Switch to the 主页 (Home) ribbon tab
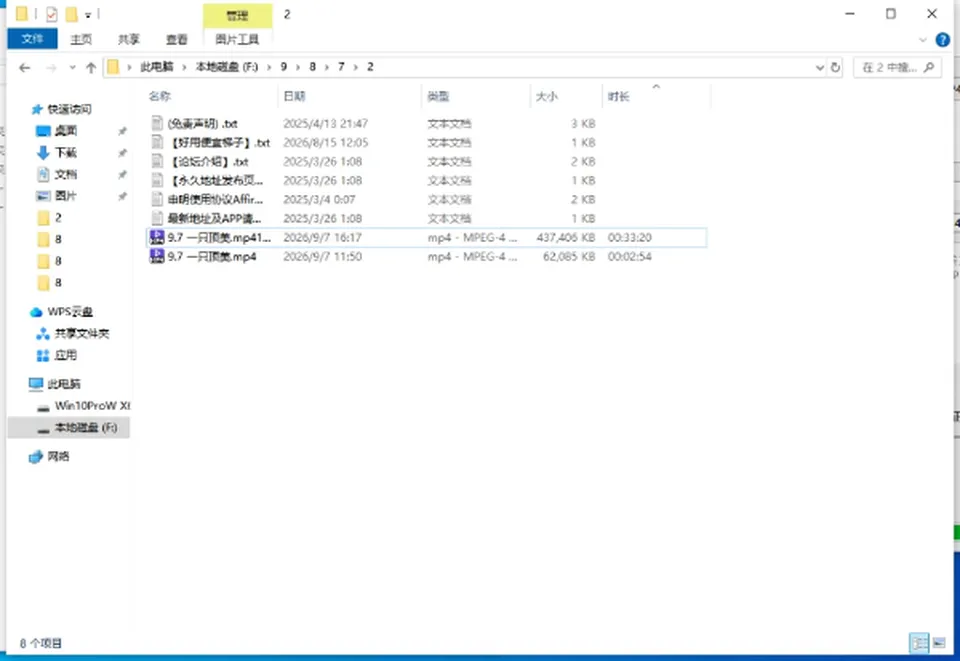Screen dimensions: 960x661 [81, 40]
